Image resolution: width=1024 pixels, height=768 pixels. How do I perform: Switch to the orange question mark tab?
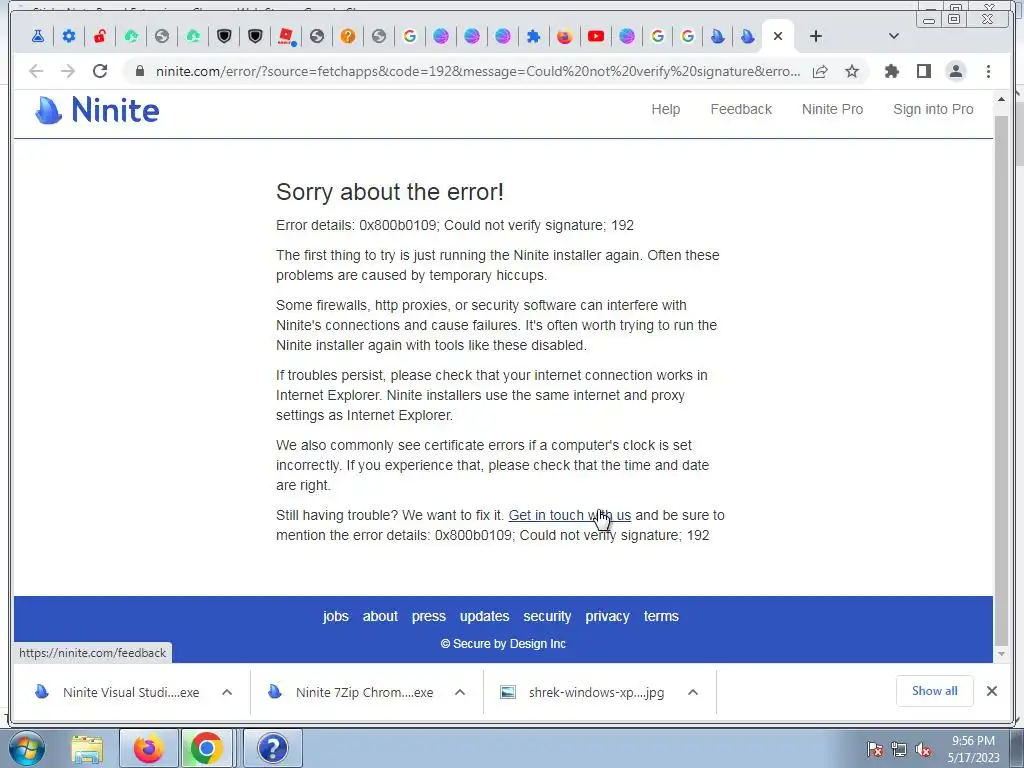[348, 37]
